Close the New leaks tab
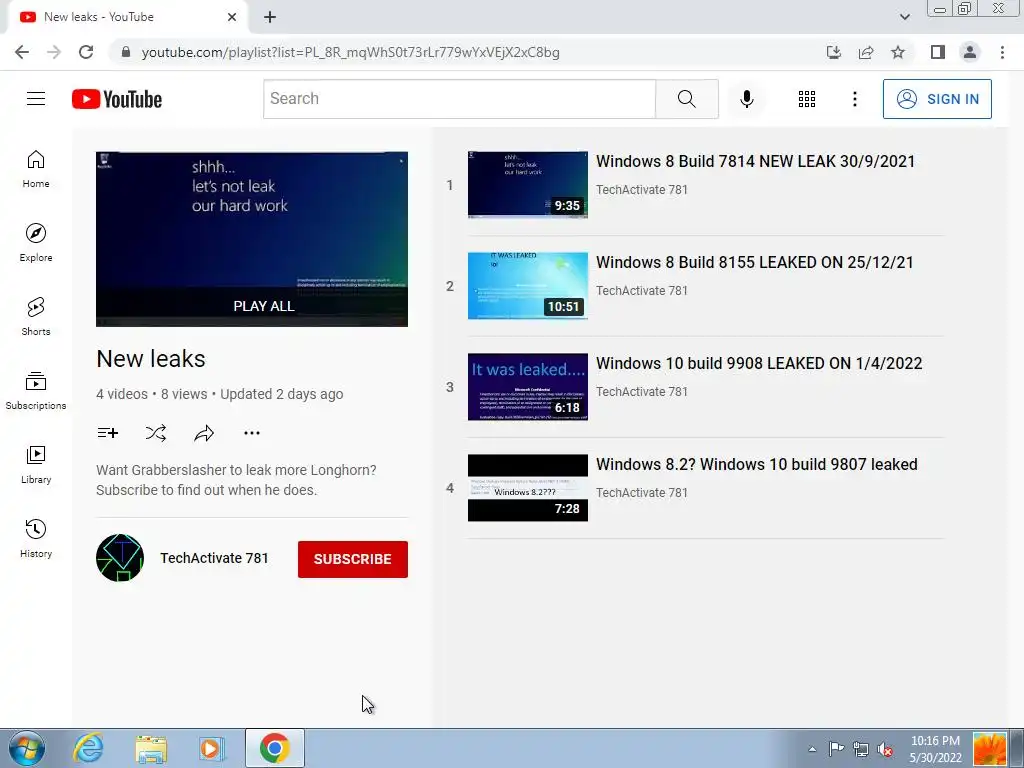 [x=232, y=17]
